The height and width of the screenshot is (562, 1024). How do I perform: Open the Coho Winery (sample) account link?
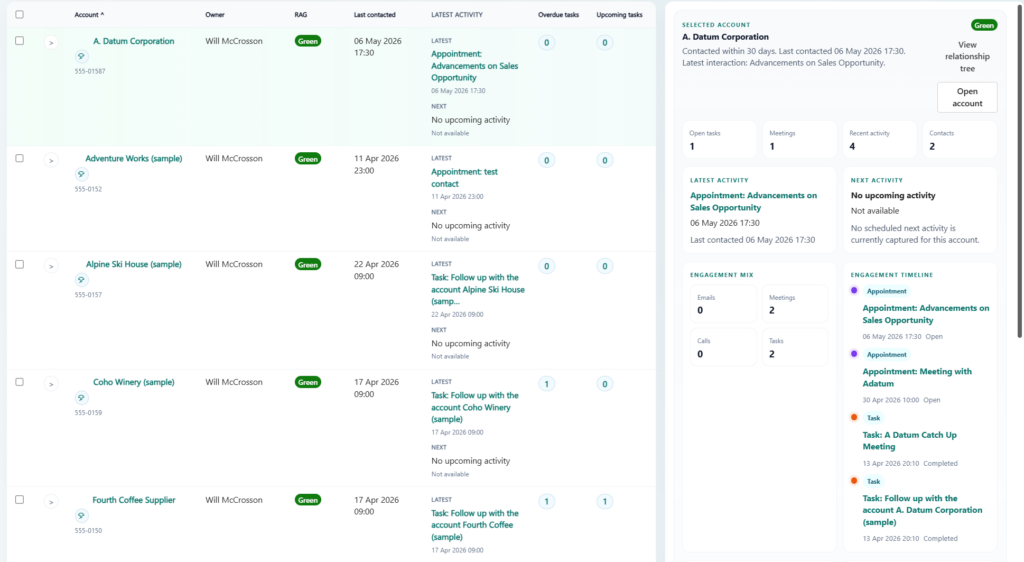pyautogui.click(x=133, y=382)
